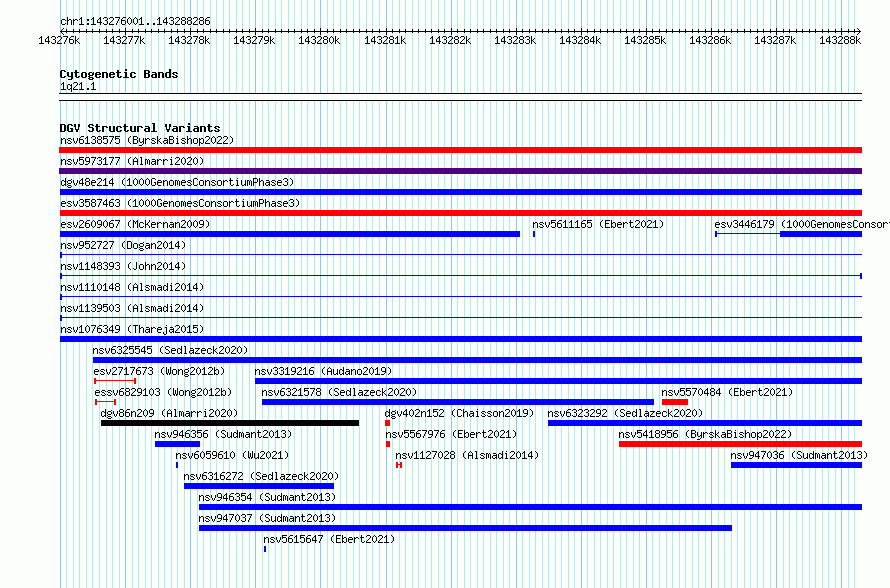Select nsv6323292 (Sedlazeck2020) label
Image resolution: width=890 pixels, height=588 pixels.
click(x=625, y=413)
